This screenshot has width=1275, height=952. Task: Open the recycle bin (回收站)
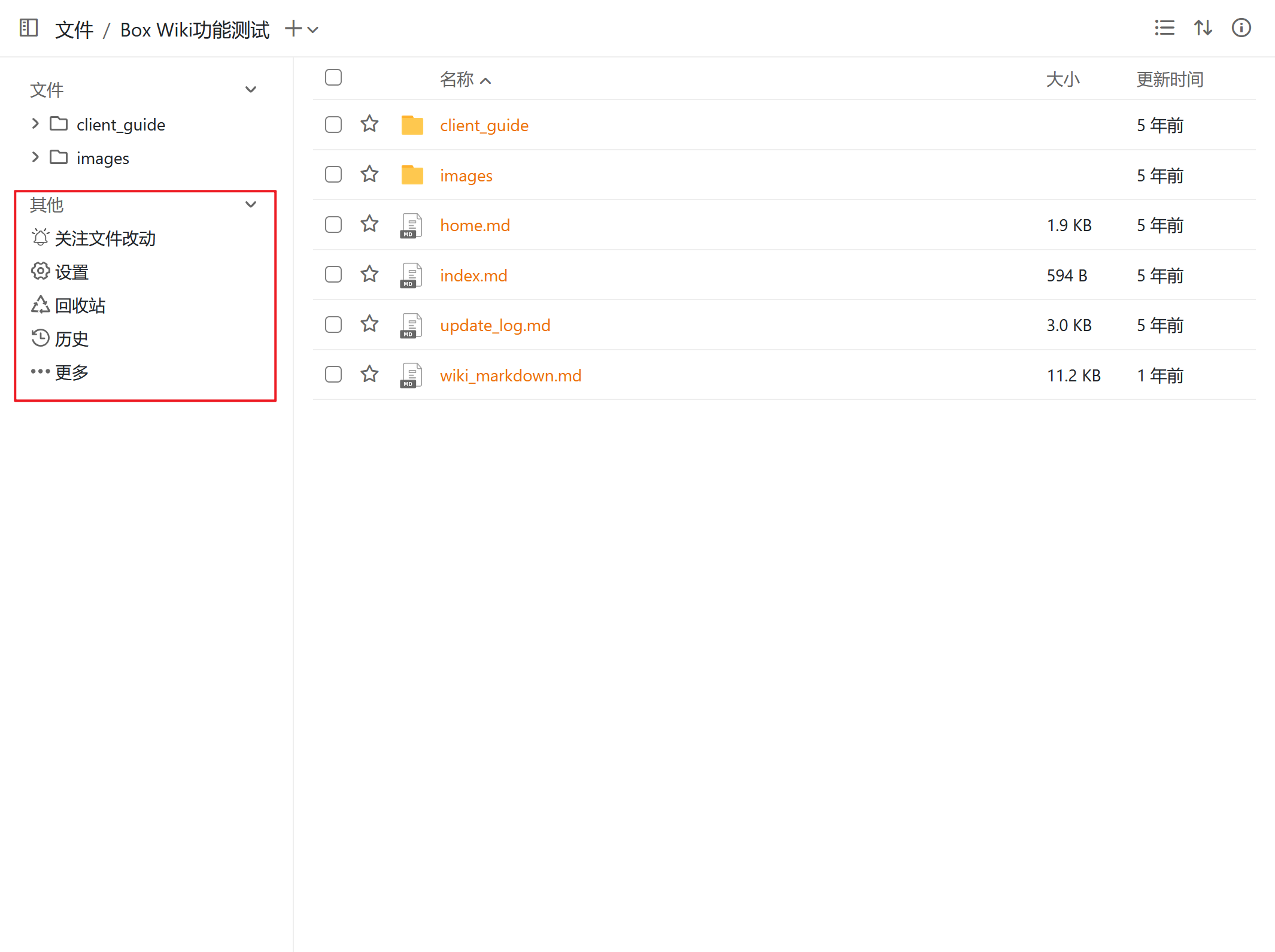[x=80, y=305]
